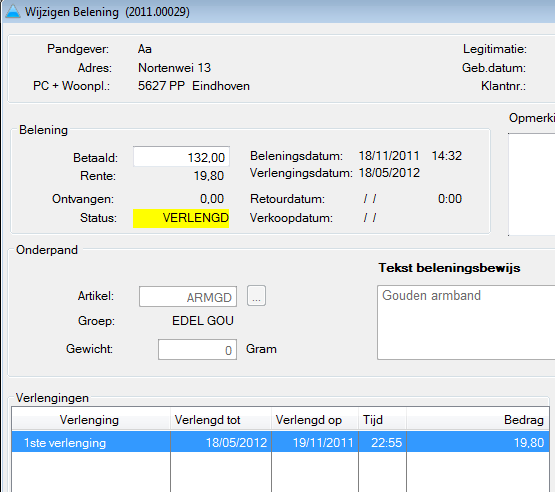Click the 19/11/2011 cell in extension row
The width and height of the screenshot is (555, 492).
click(315, 442)
